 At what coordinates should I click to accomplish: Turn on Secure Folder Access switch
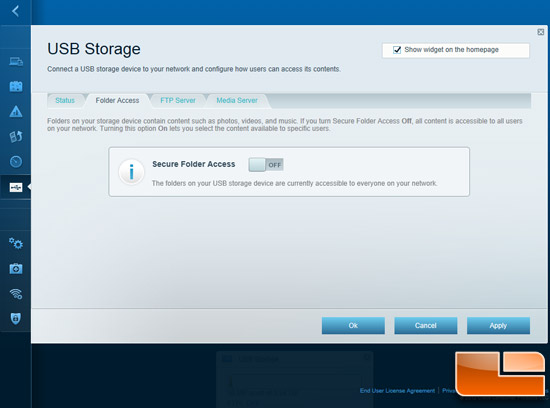(x=266, y=165)
